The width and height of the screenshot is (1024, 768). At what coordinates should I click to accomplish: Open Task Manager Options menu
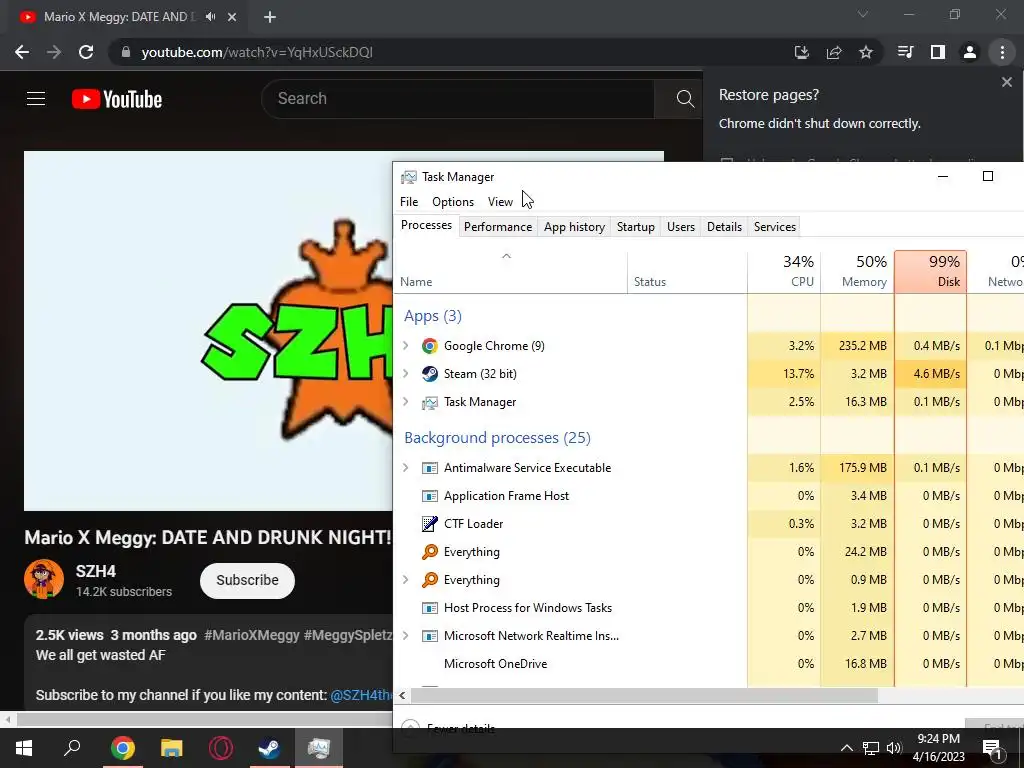453,202
